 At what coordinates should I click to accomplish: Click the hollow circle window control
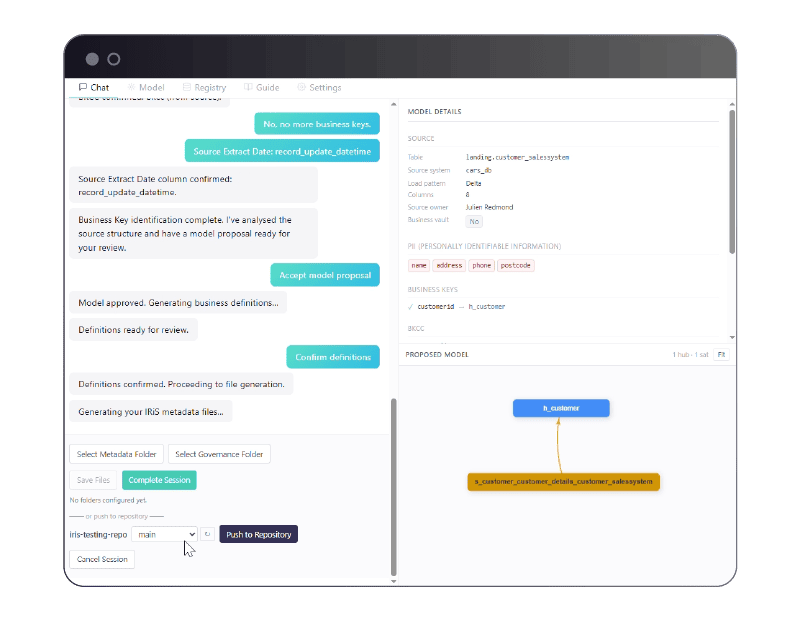[x=114, y=59]
